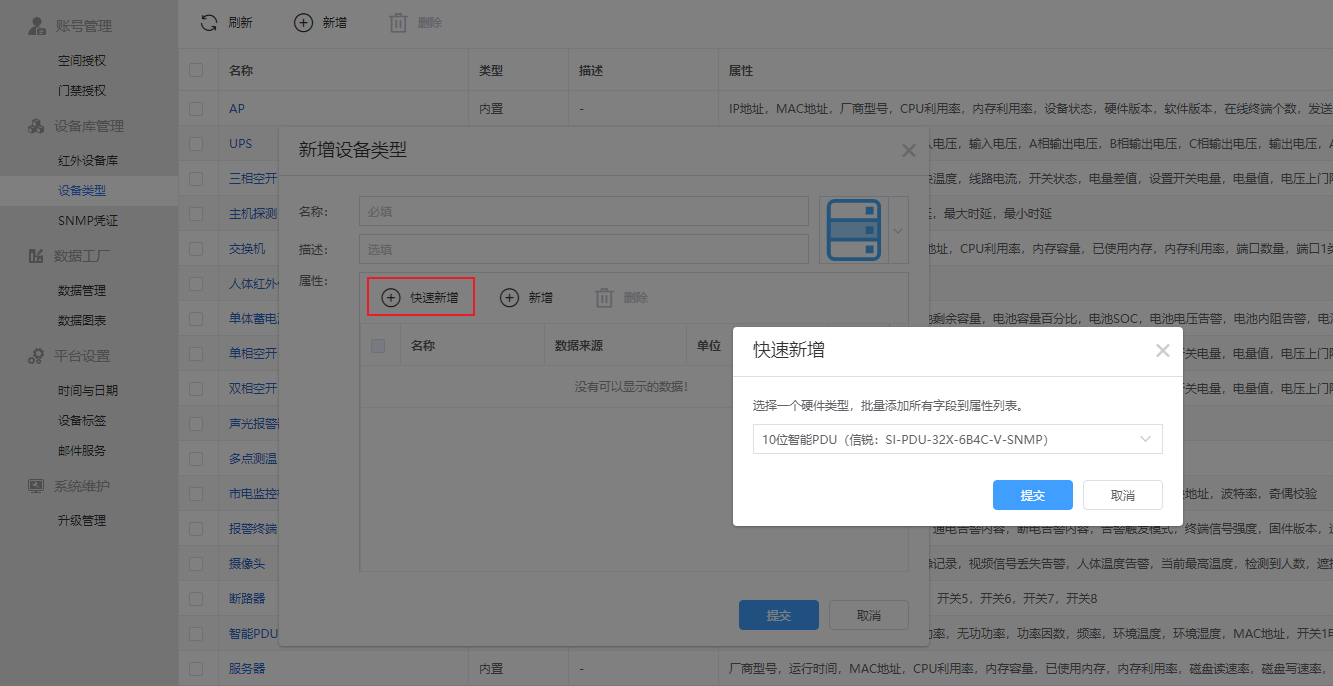Click 提交 in 快速新增 dialog
Image resolution: width=1333 pixels, height=686 pixels.
tap(1033, 495)
